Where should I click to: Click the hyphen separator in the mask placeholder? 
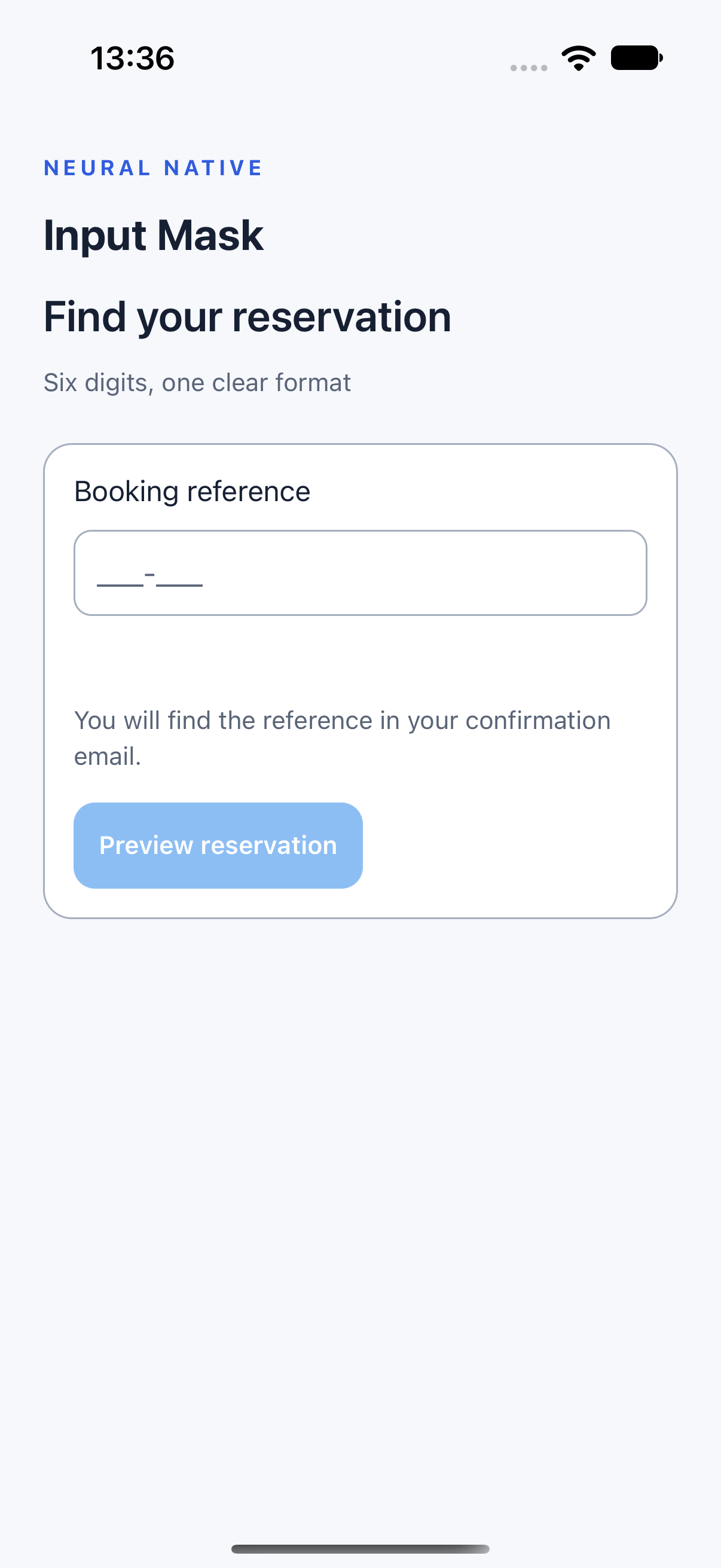coord(149,573)
